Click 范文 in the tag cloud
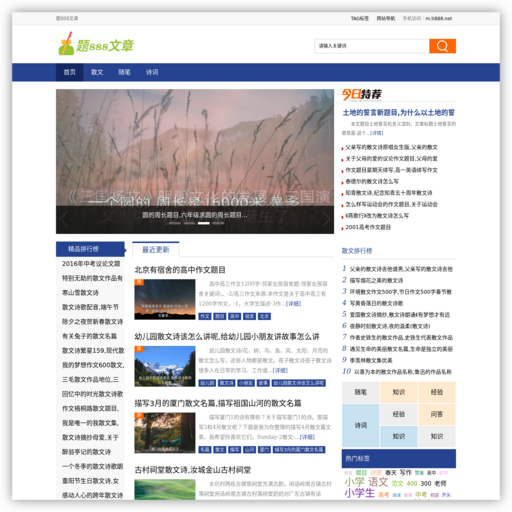The image size is (512, 512). point(397,484)
